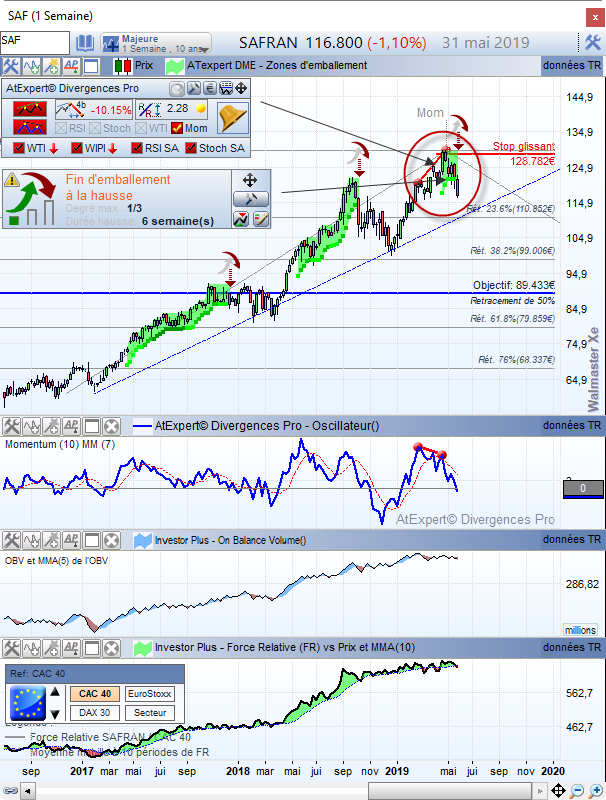Click the down arrow in the Ref: CAC 40 panel
This screenshot has height=800, width=606.
55,714
